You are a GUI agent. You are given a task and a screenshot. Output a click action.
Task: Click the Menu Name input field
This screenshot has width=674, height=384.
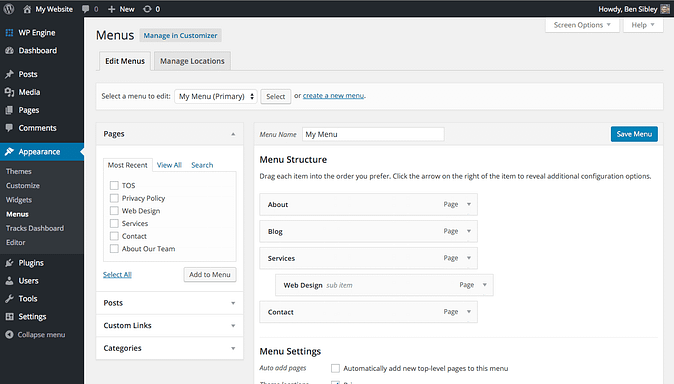coord(373,134)
